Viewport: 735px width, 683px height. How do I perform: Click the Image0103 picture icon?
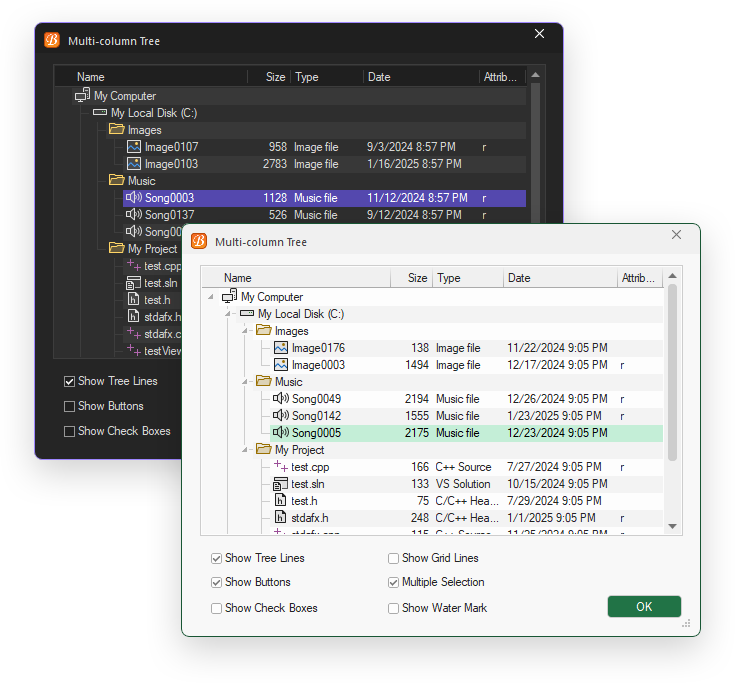click(134, 164)
